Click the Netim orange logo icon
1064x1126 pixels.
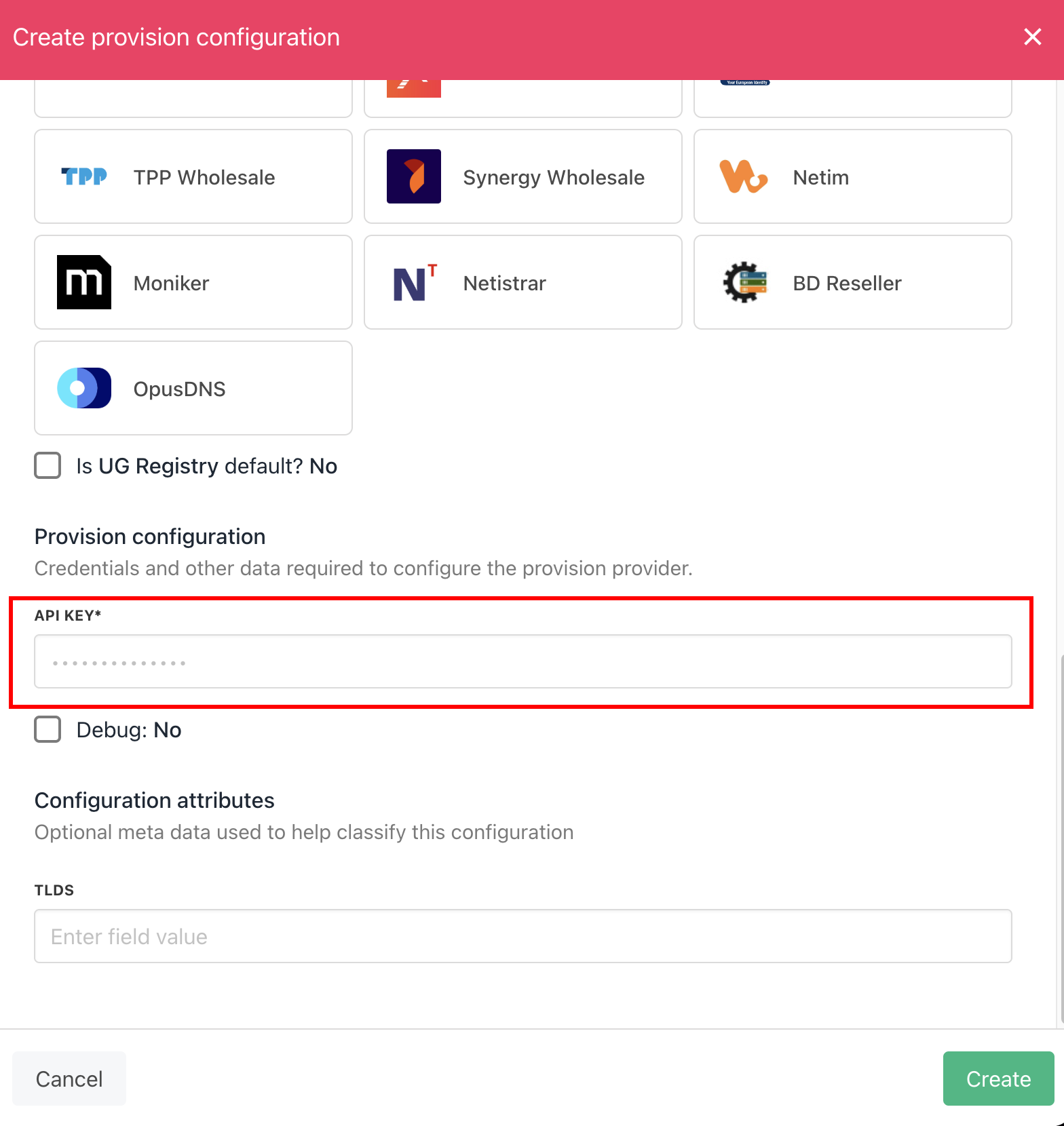tap(744, 176)
